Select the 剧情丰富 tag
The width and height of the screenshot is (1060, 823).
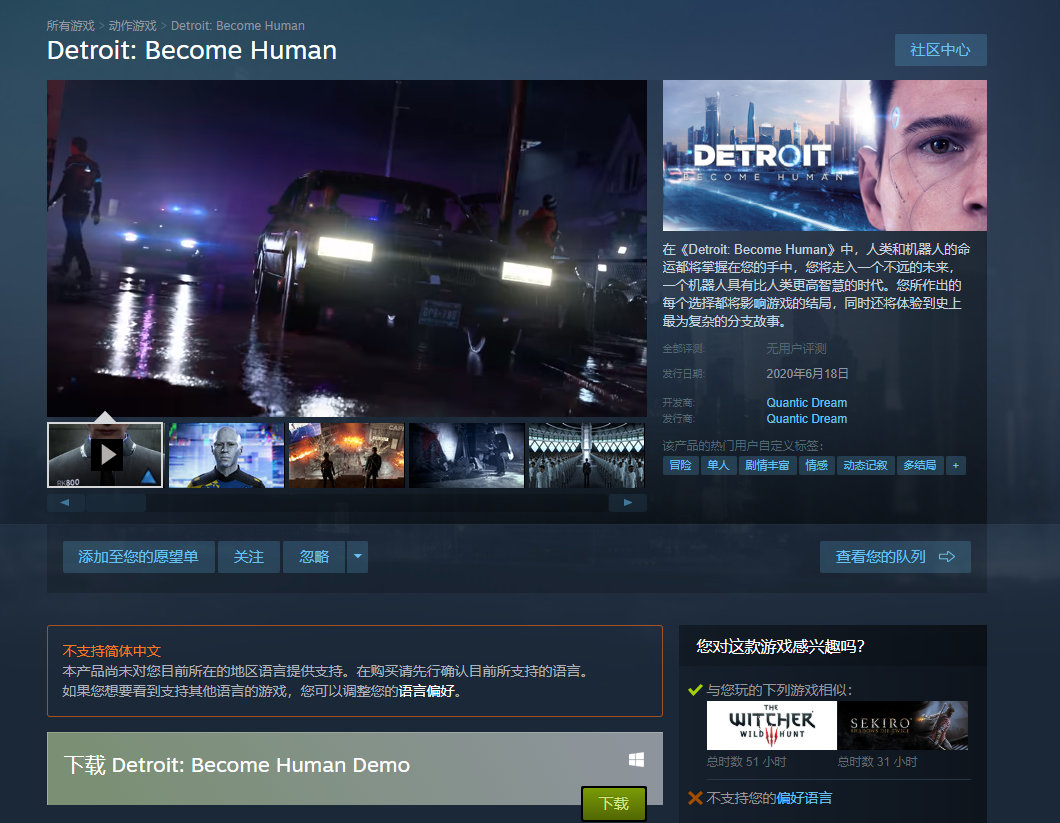coord(767,465)
